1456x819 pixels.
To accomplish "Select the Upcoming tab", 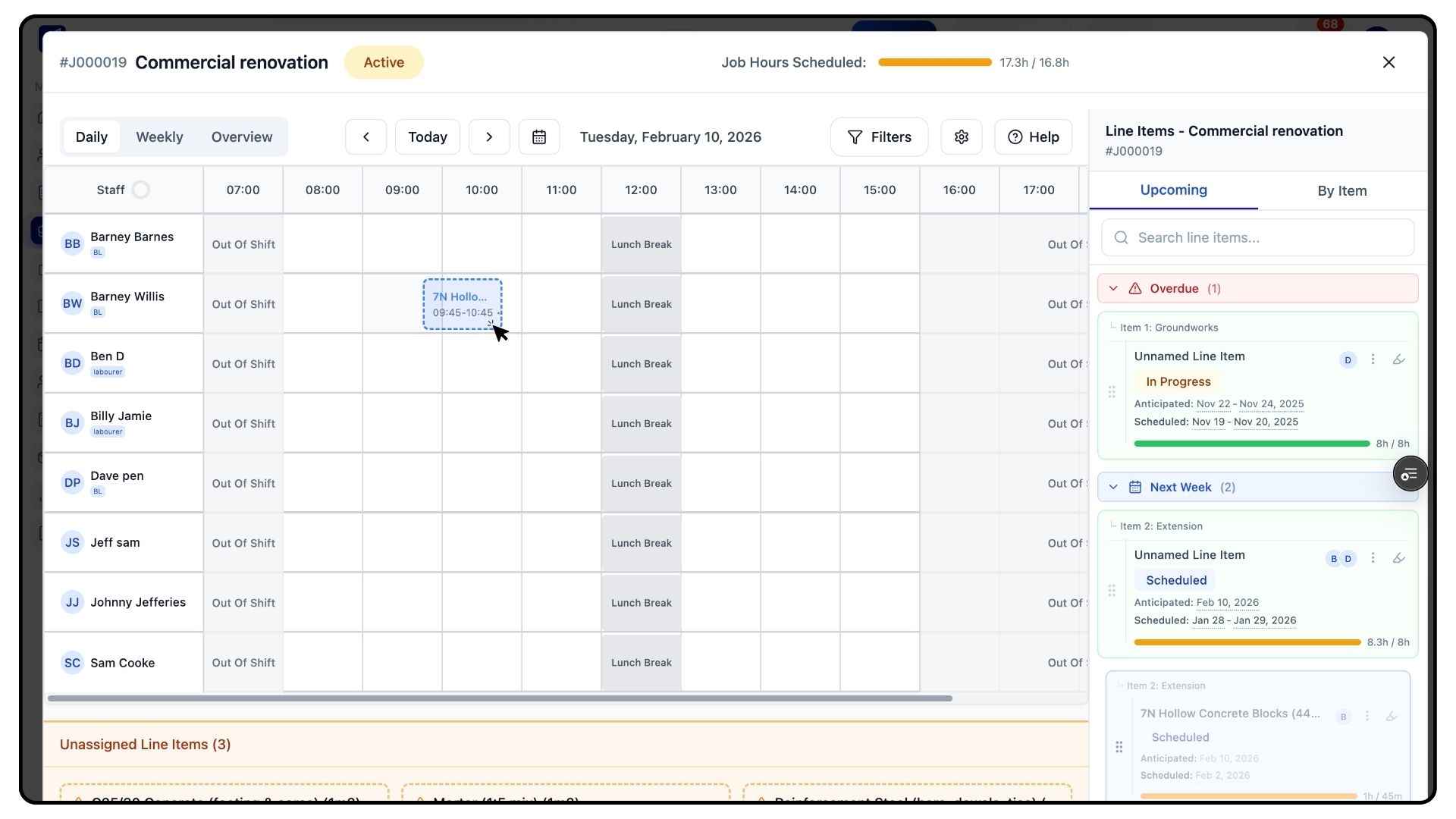I will point(1173,190).
